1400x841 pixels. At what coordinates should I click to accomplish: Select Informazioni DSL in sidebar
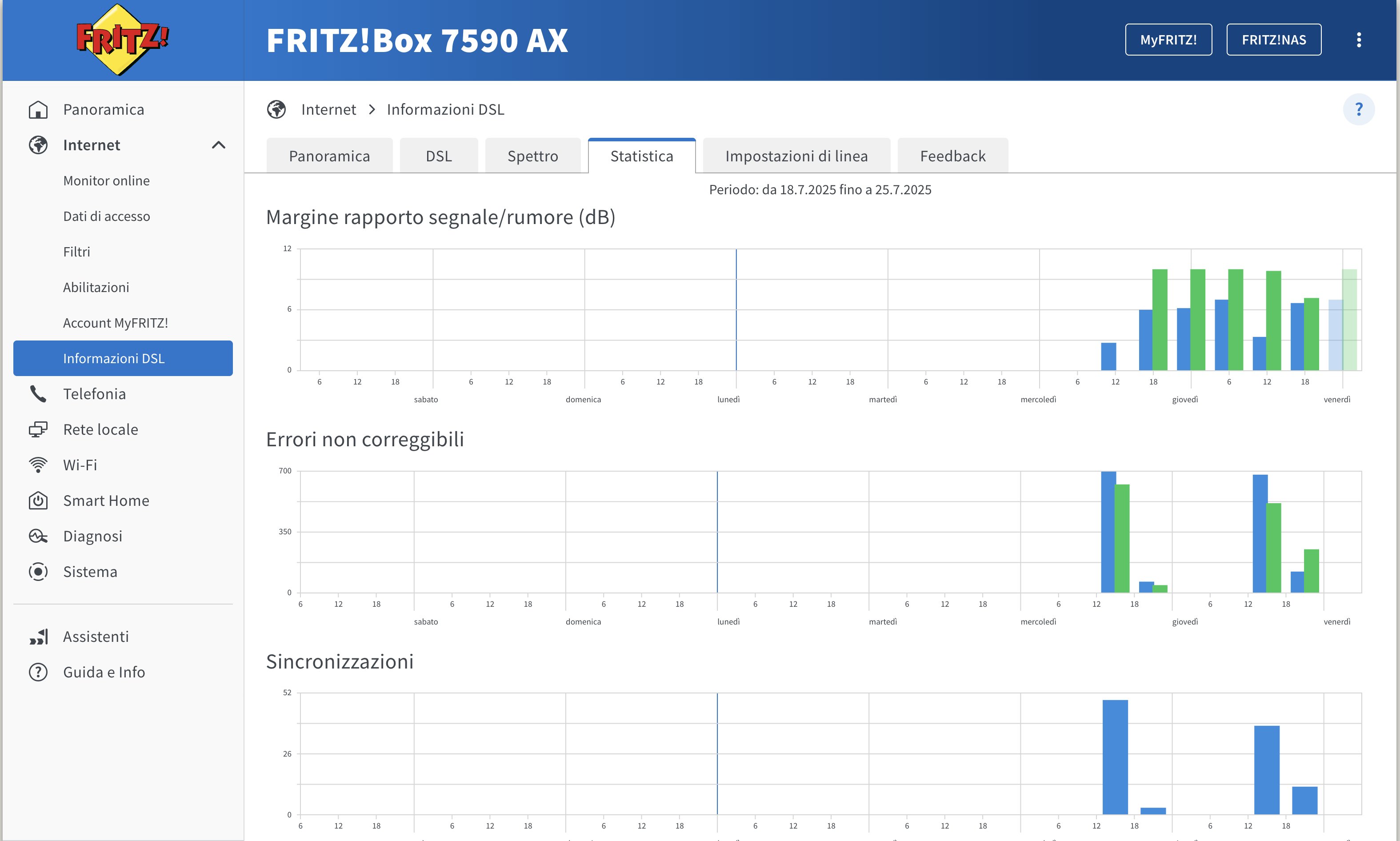pos(123,358)
